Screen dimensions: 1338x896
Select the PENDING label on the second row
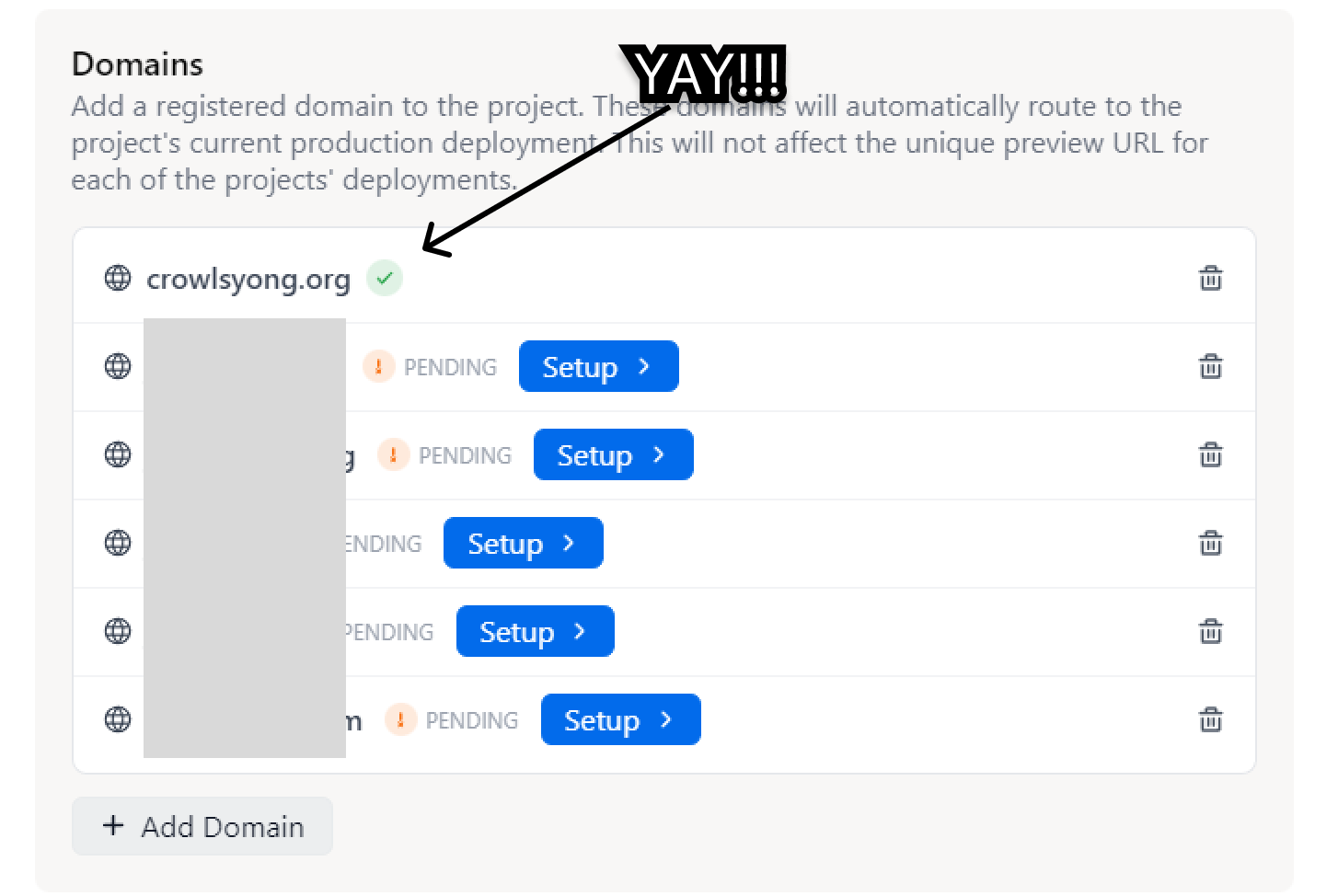(450, 367)
